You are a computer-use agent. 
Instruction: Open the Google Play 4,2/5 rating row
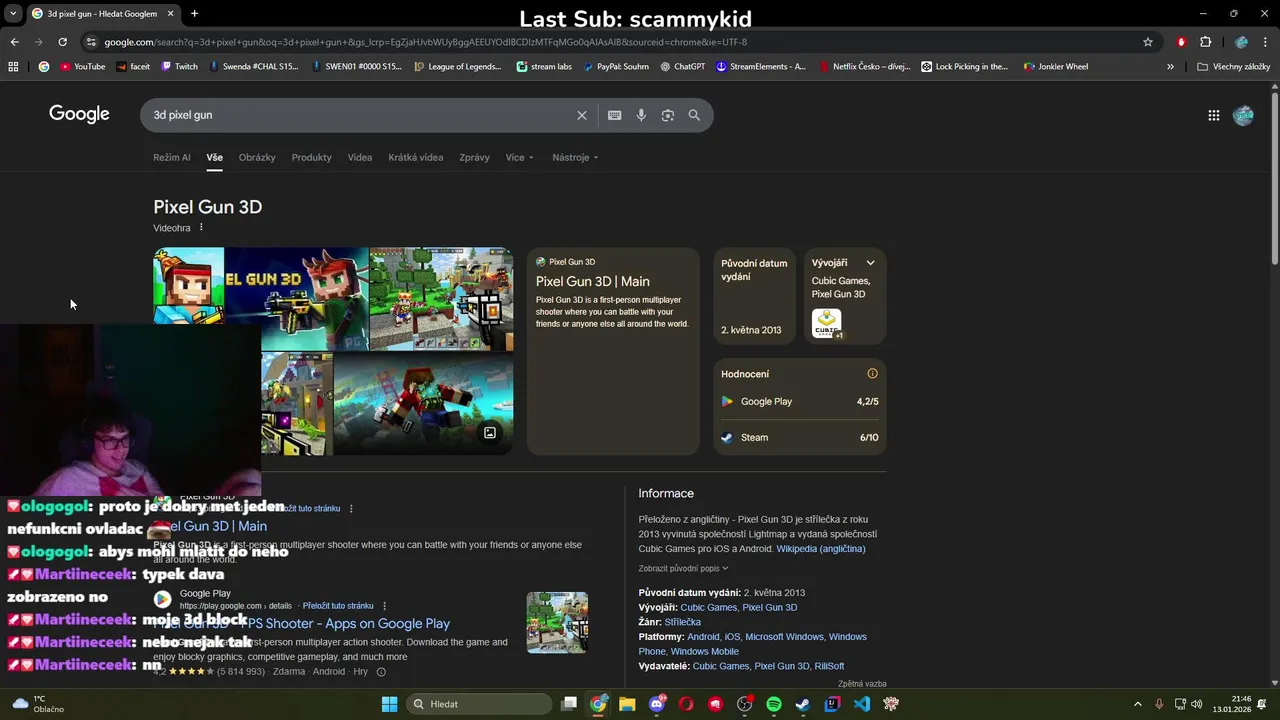click(x=800, y=401)
